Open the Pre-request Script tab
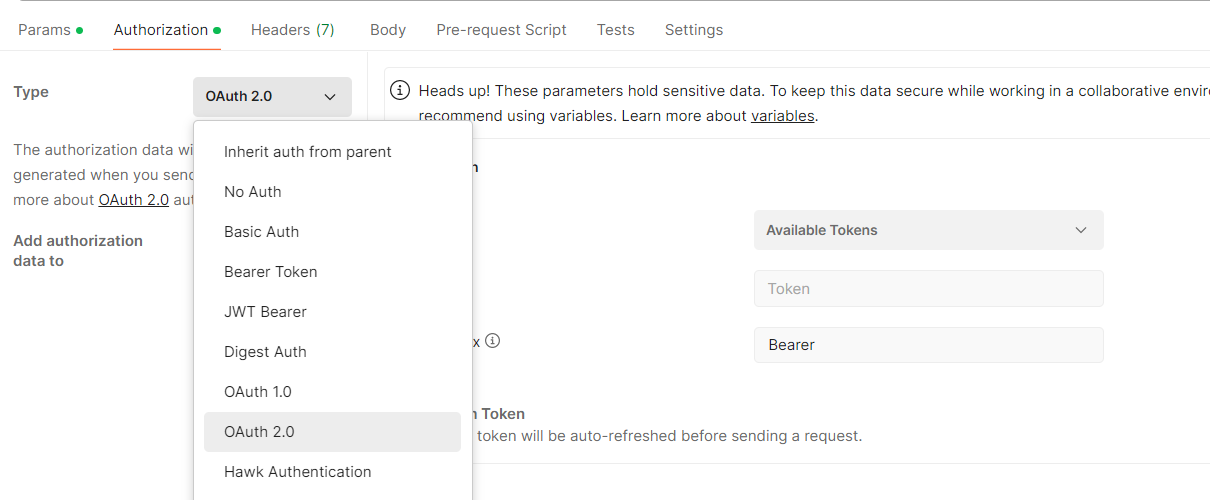This screenshot has width=1210, height=500. click(x=501, y=30)
